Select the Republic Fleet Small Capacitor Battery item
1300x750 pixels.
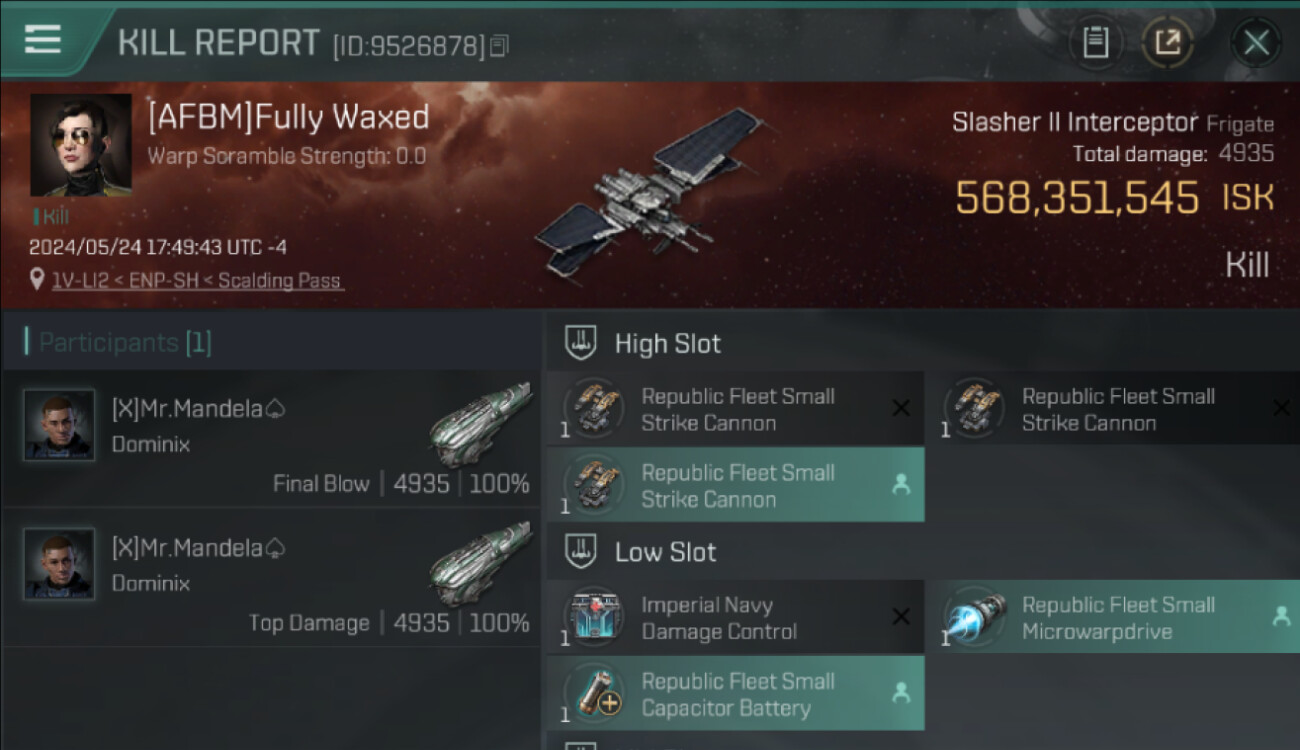[x=735, y=694]
